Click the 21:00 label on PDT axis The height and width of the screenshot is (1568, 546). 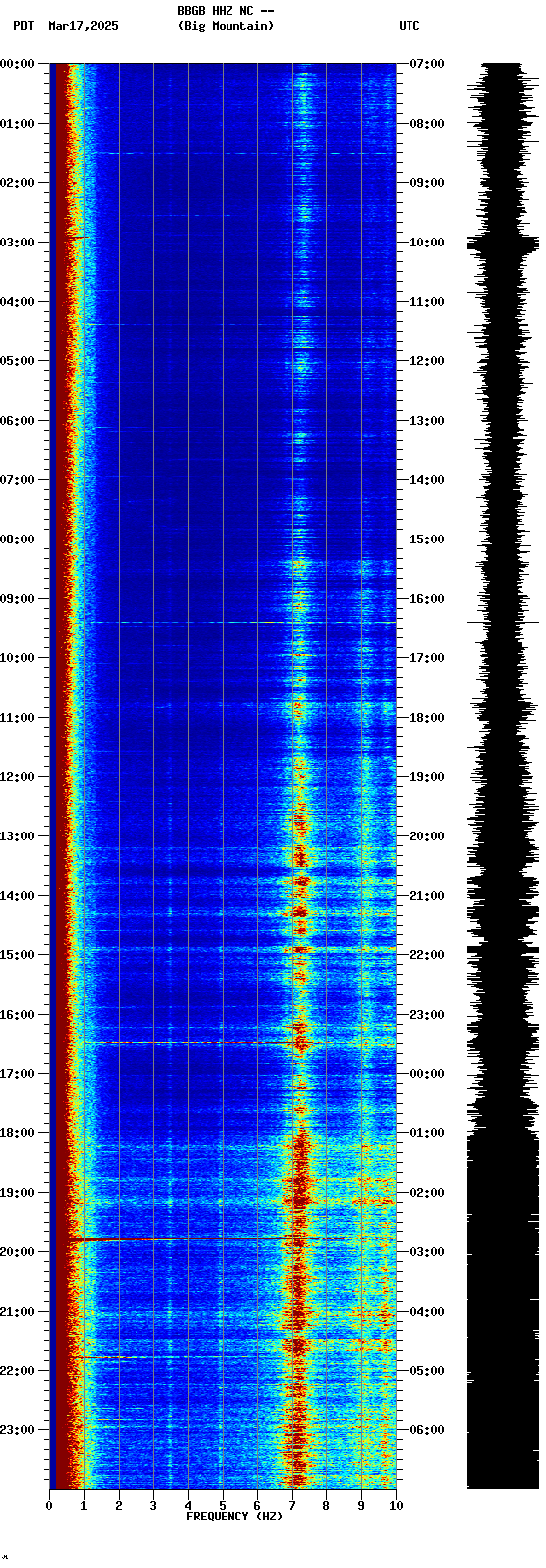pyautogui.click(x=18, y=1312)
